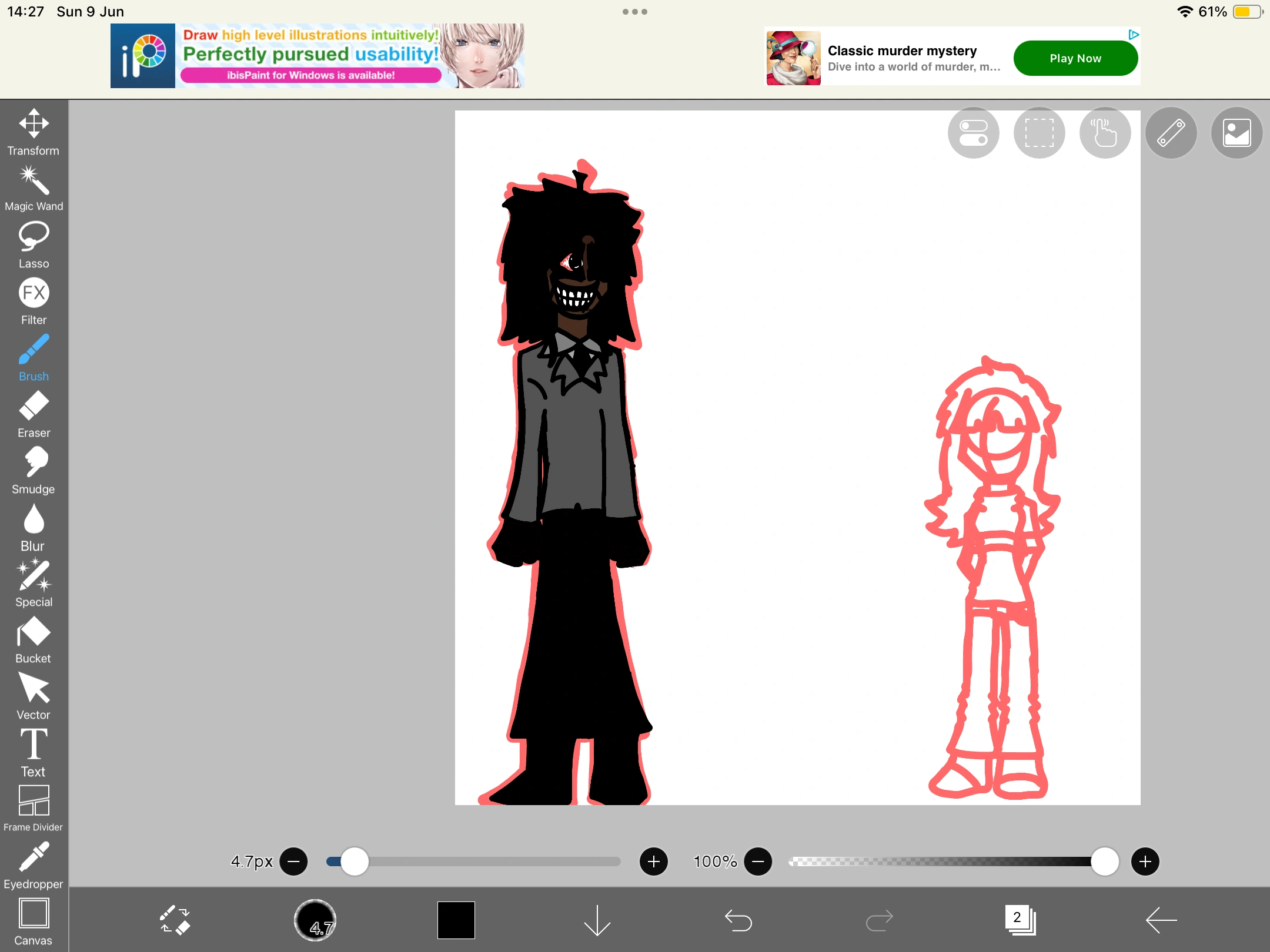
Task: Toggle the selection area button
Action: tap(1039, 133)
